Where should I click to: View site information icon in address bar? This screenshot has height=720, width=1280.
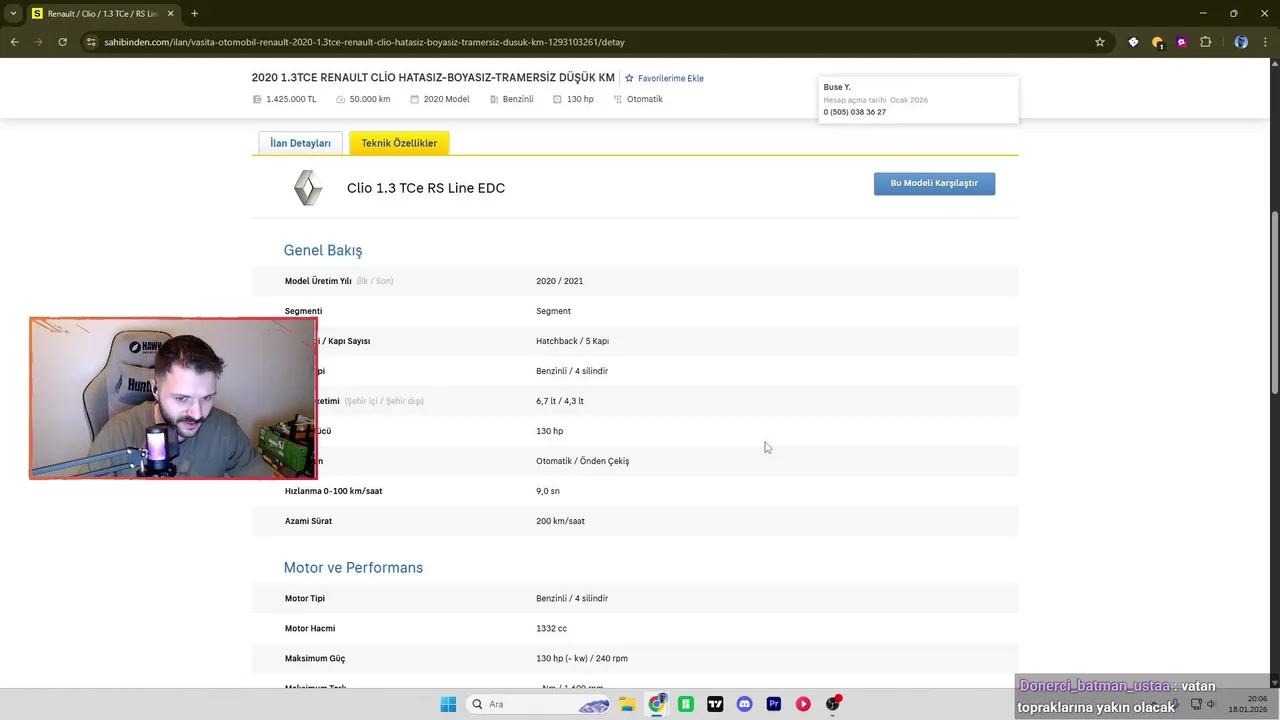91,42
